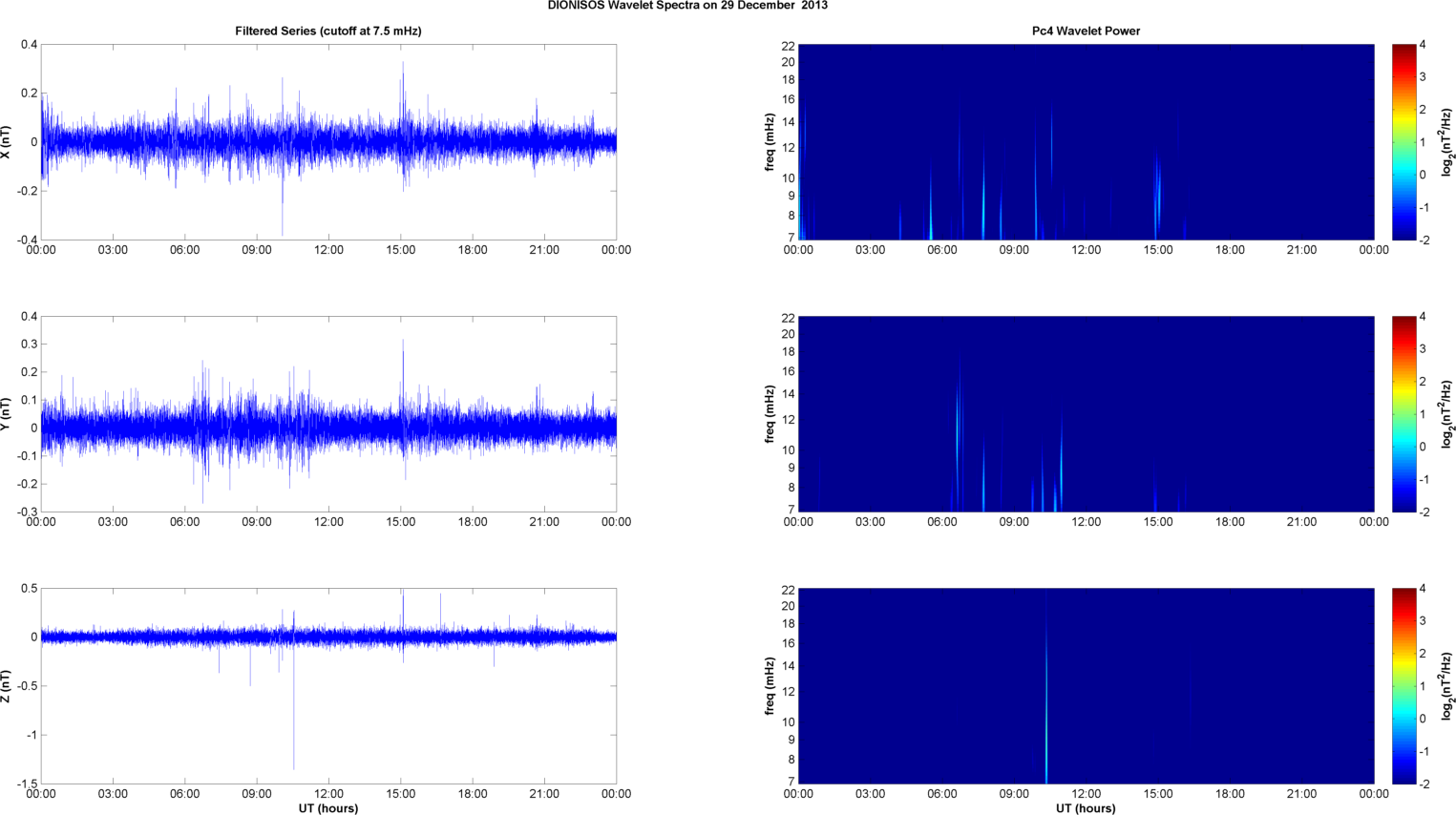Click the 'UT (hours)' label under Z plot
Image resolution: width=1456 pixels, height=815 pixels.
[x=328, y=808]
